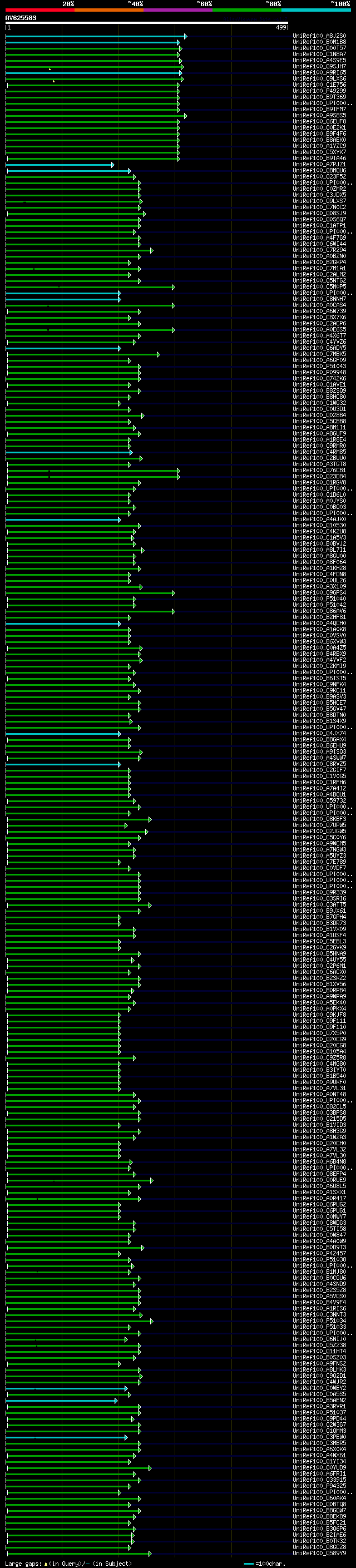Open hit UniRef100_B2GKP4

[319, 263]
